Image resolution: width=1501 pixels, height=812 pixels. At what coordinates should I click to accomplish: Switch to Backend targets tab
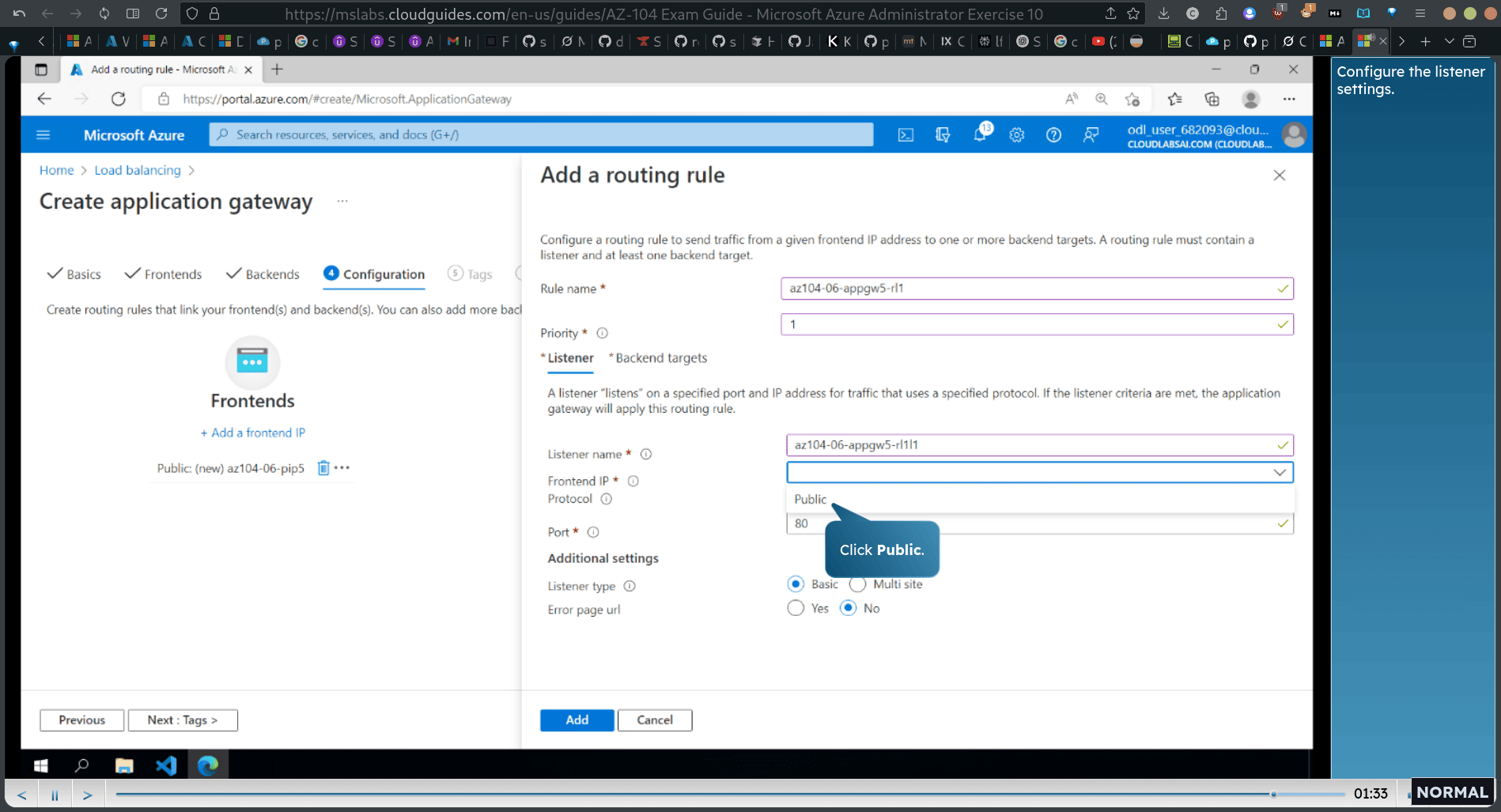click(x=661, y=358)
